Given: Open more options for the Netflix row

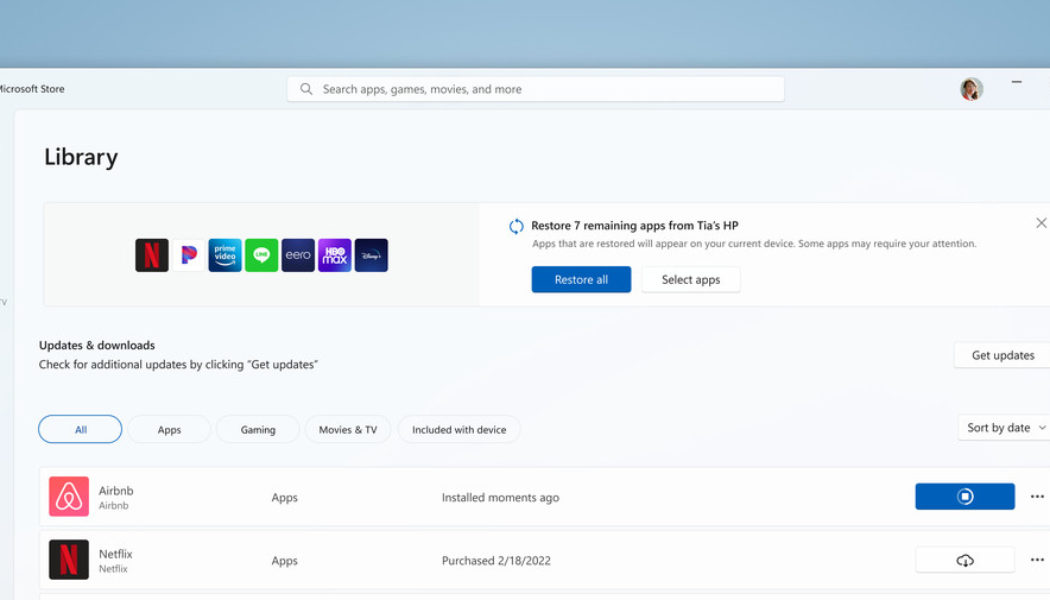Looking at the screenshot, I should click(1037, 559).
